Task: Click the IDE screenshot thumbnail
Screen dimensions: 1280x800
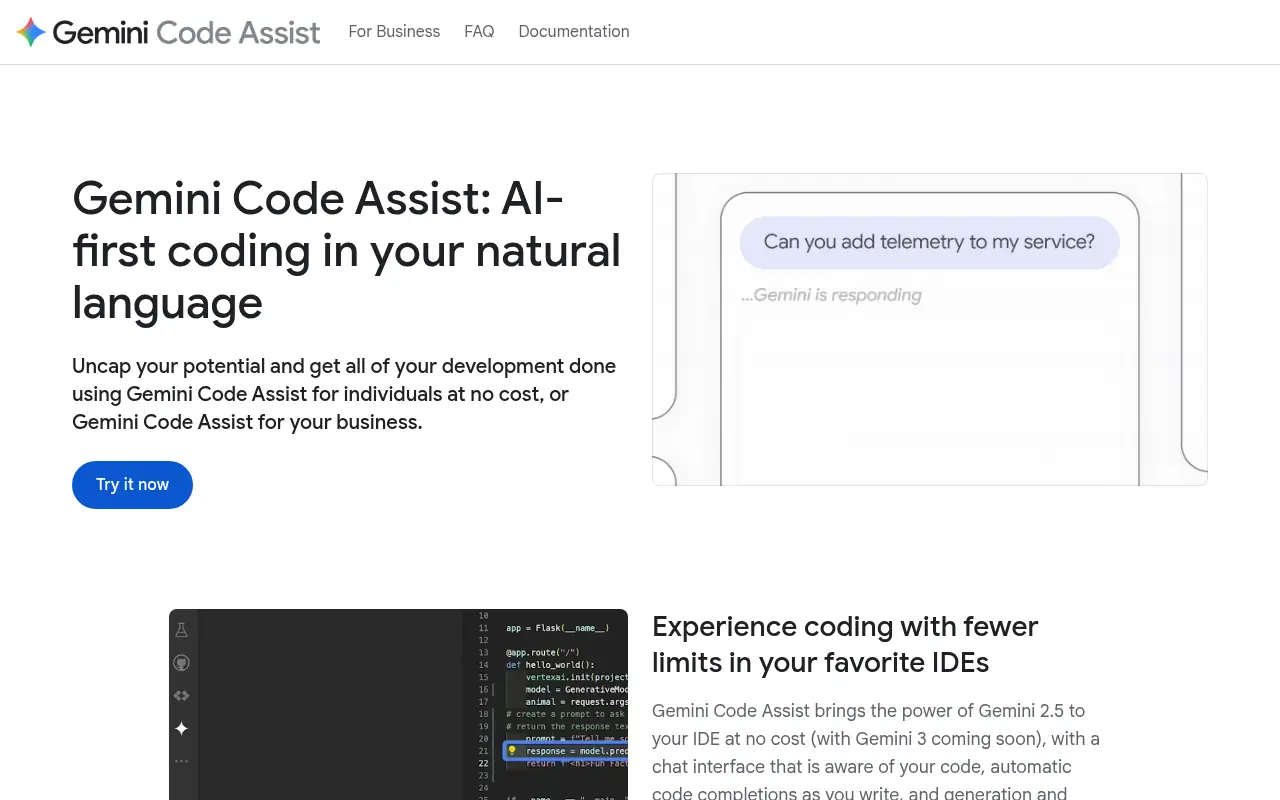Action: coord(398,704)
